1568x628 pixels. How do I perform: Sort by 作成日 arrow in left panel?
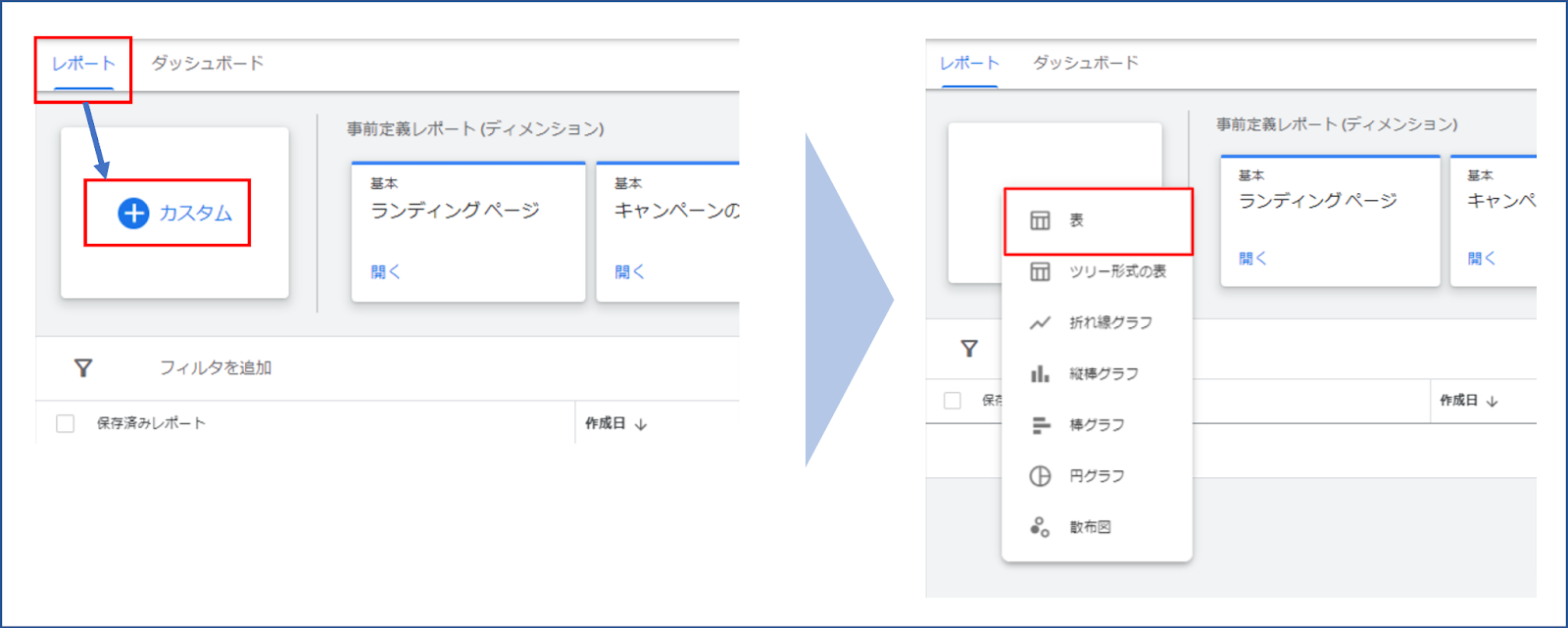641,424
